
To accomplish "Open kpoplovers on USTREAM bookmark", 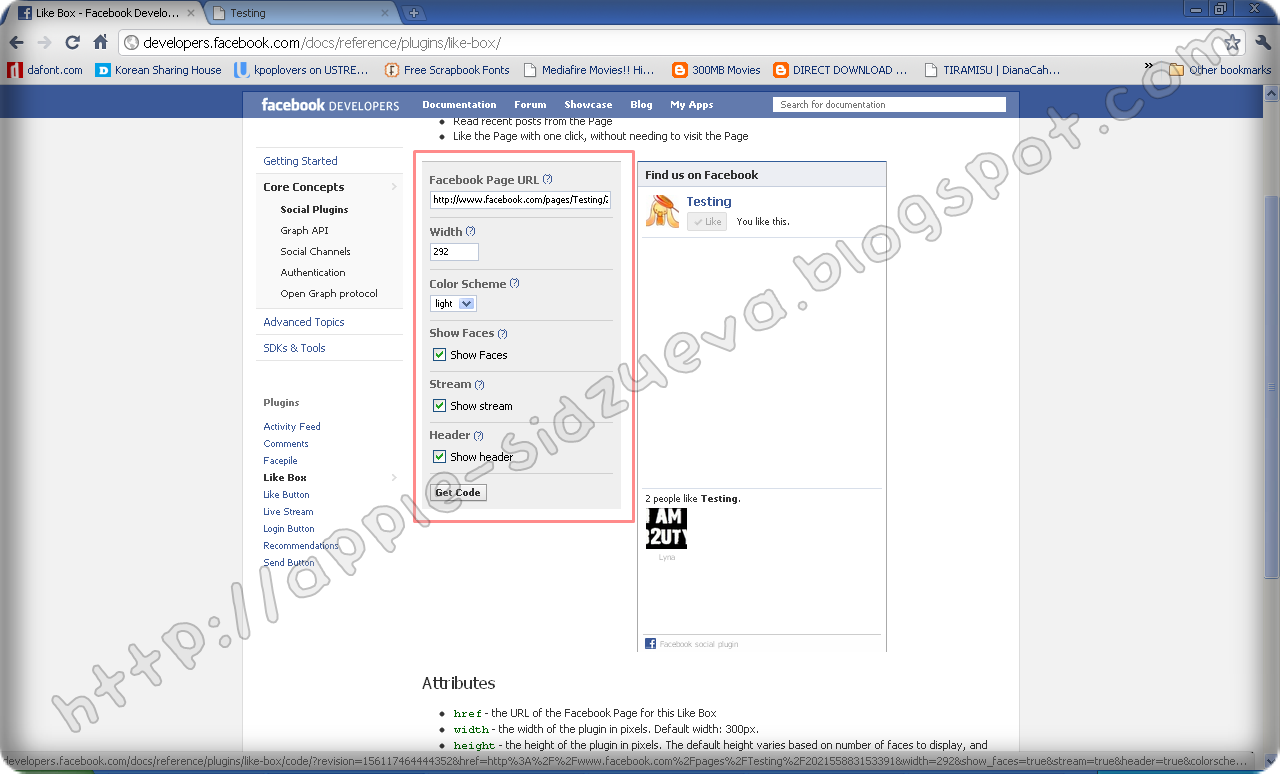I will click(x=302, y=70).
